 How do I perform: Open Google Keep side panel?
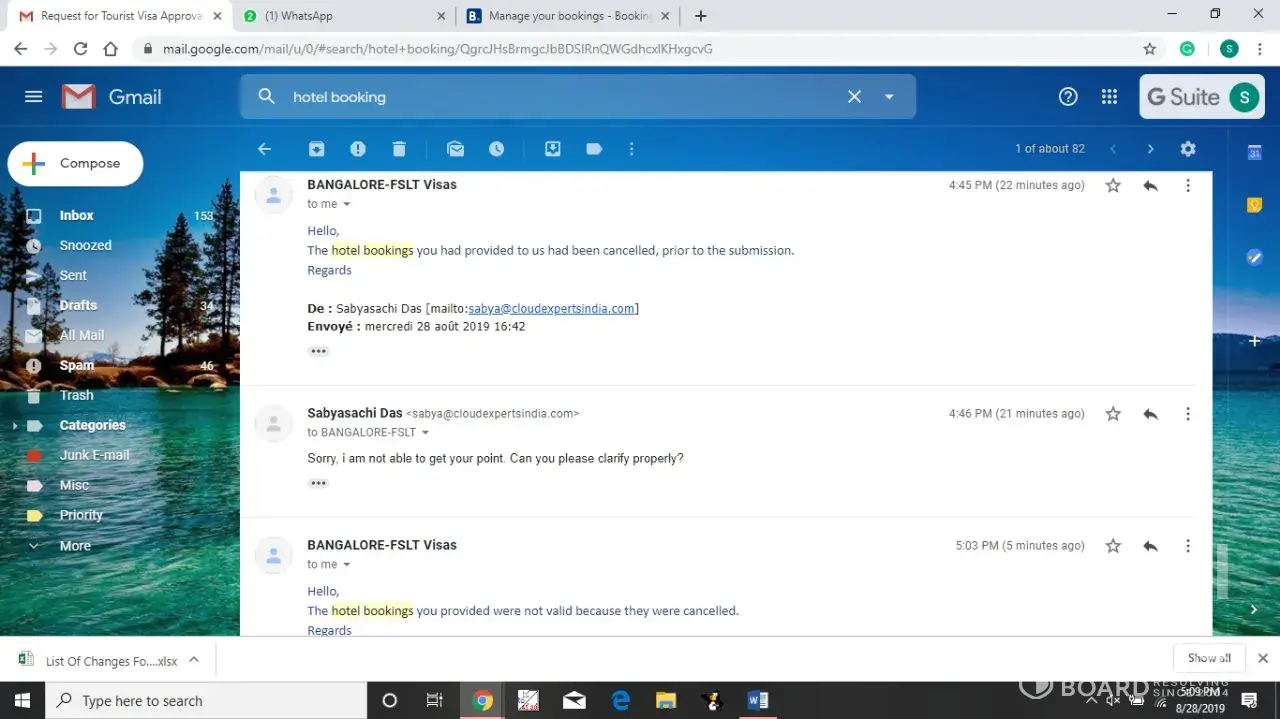(1254, 205)
